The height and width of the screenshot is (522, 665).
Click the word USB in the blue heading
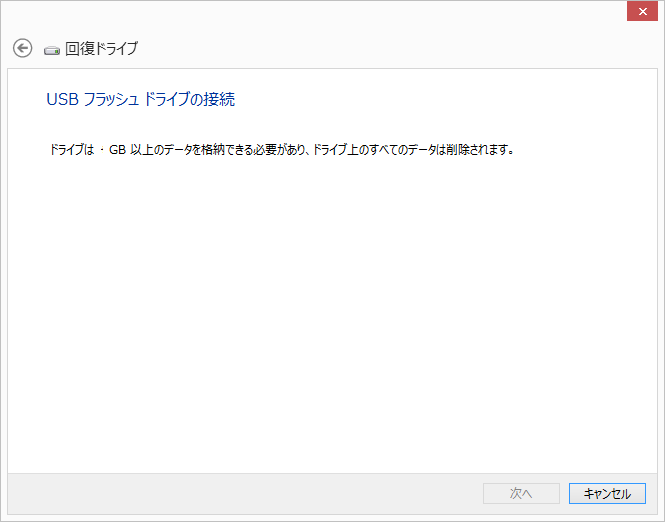(x=62, y=99)
